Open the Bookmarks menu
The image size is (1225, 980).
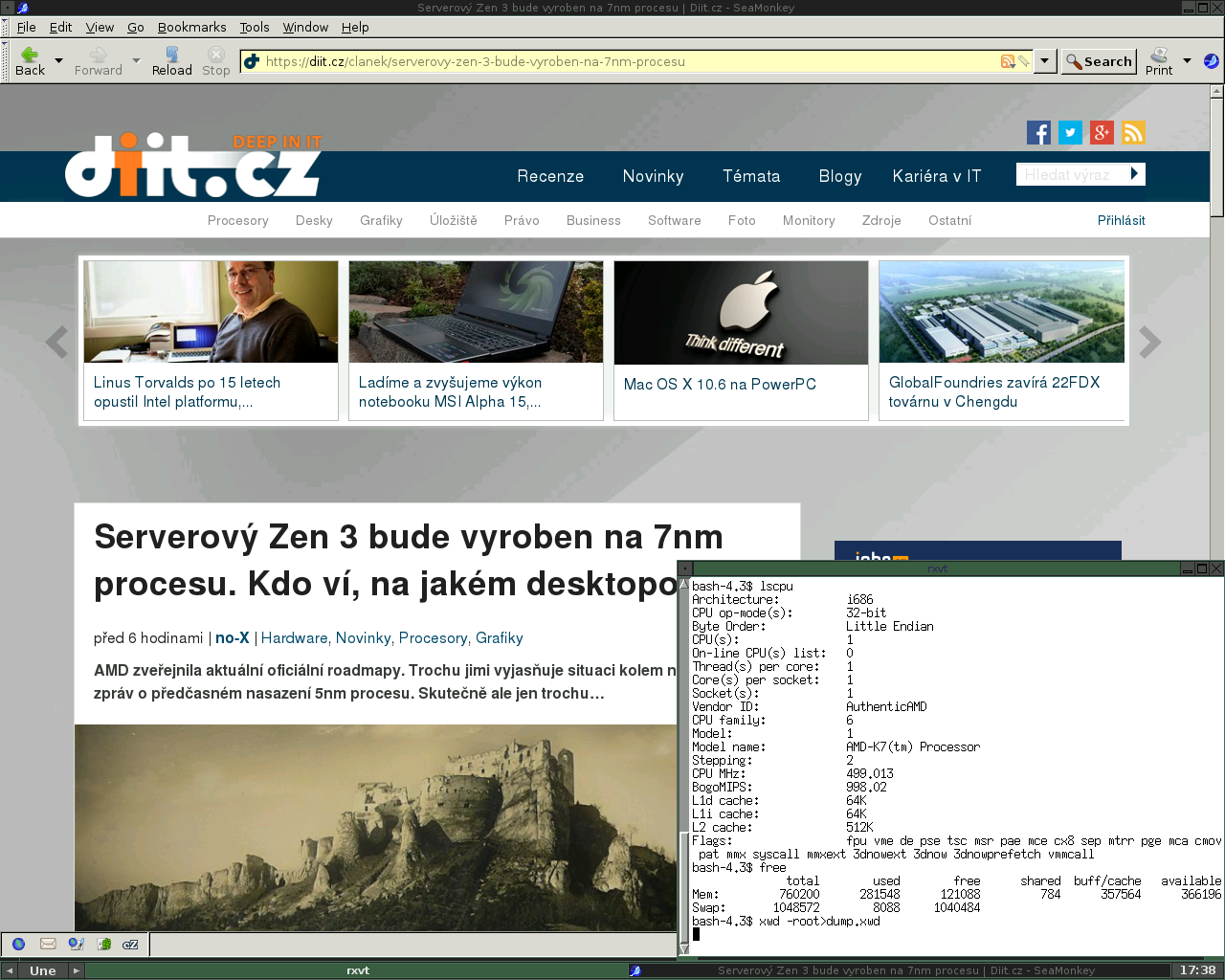(191, 27)
